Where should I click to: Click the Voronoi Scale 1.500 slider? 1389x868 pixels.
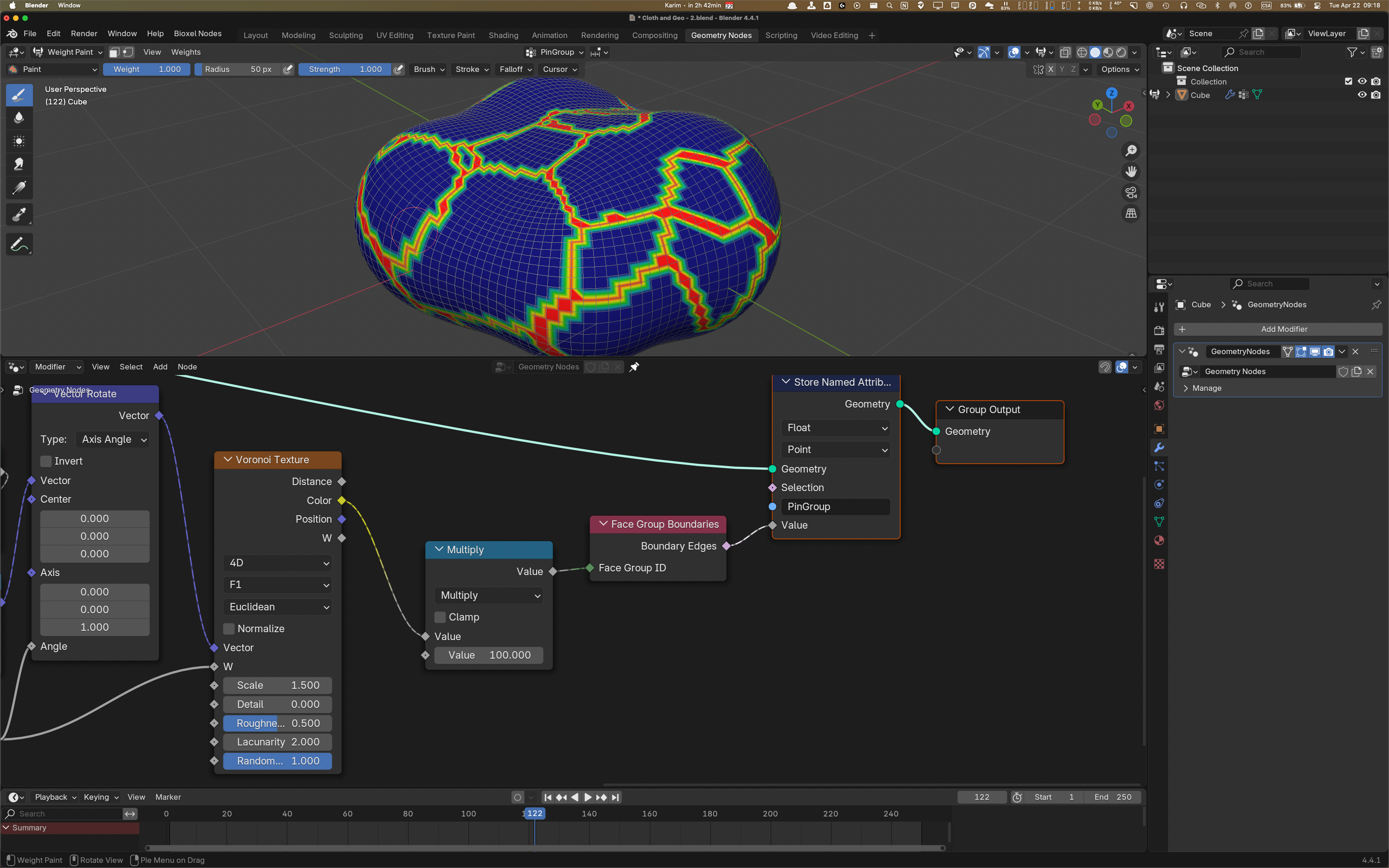tap(278, 686)
